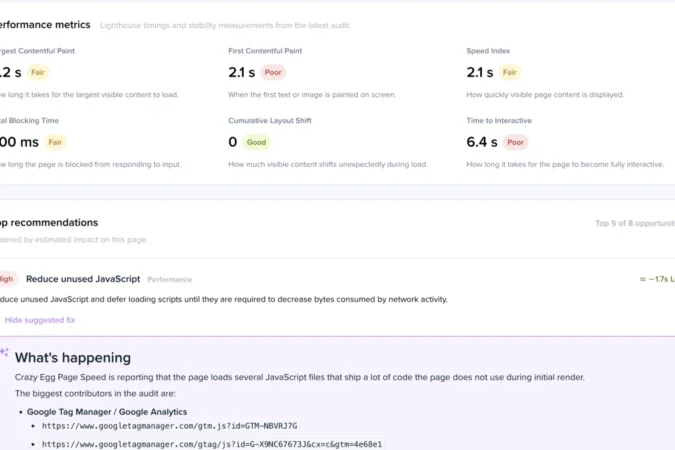Open the googletagmanager gtm.js URL
The width and height of the screenshot is (675, 450).
click(170, 426)
